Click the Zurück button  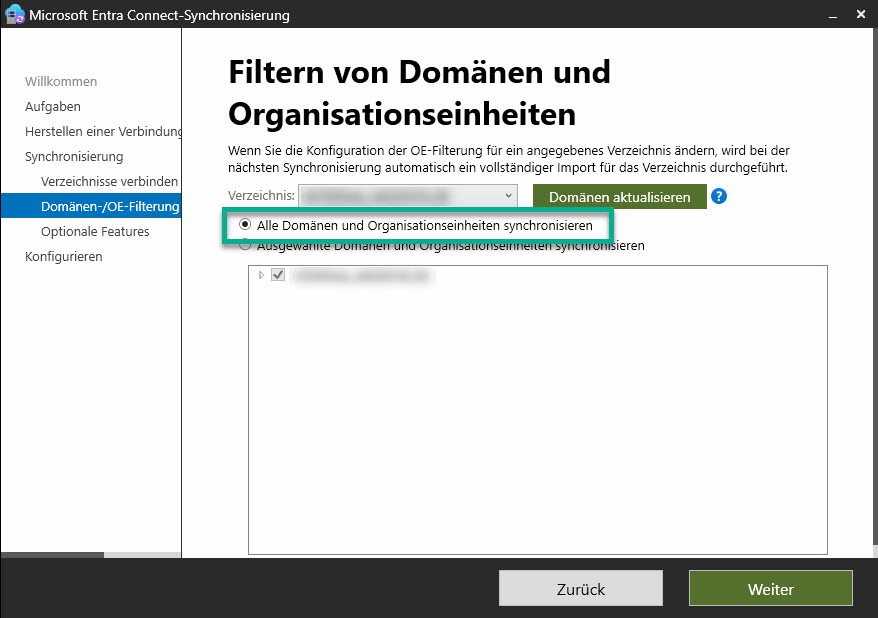tap(580, 589)
